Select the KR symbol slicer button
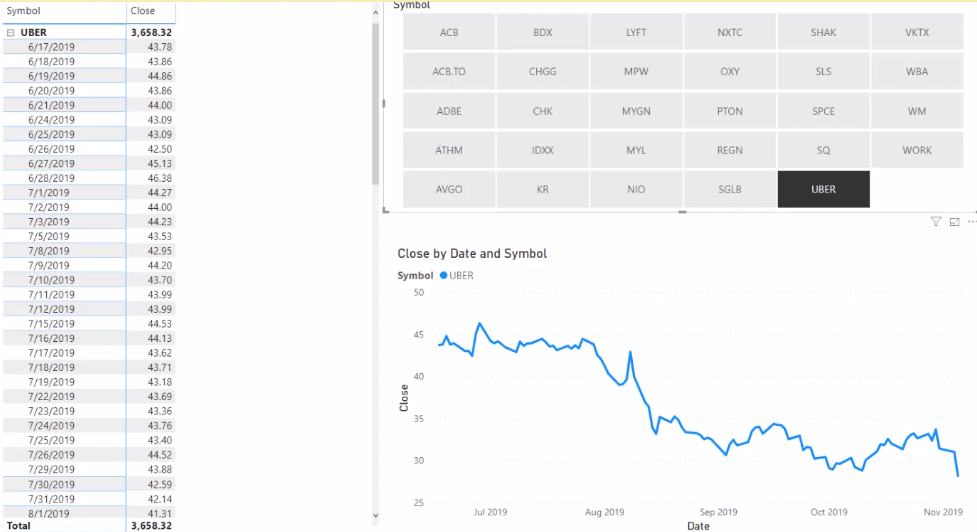This screenshot has width=977, height=532. point(543,189)
